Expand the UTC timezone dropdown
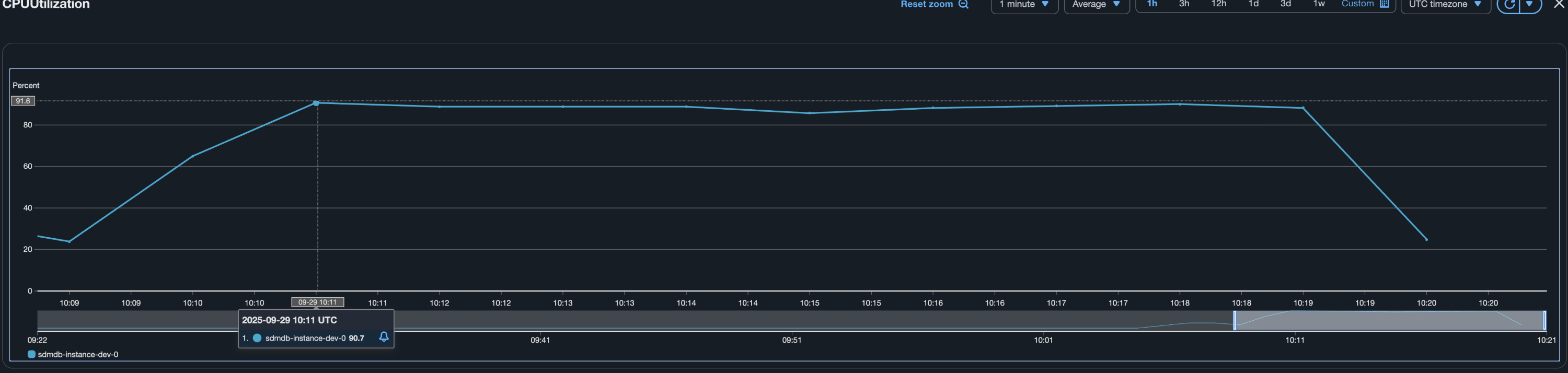 coord(1445,5)
